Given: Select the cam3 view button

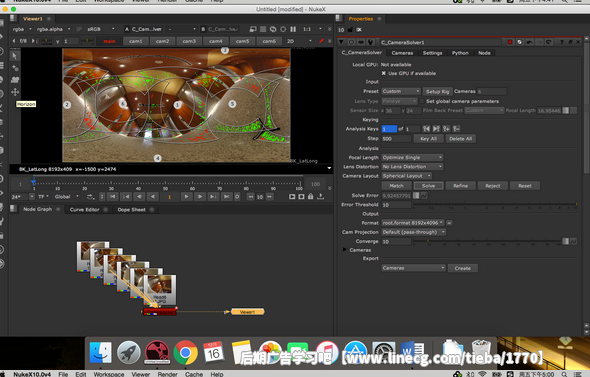Looking at the screenshot, I should [189, 41].
